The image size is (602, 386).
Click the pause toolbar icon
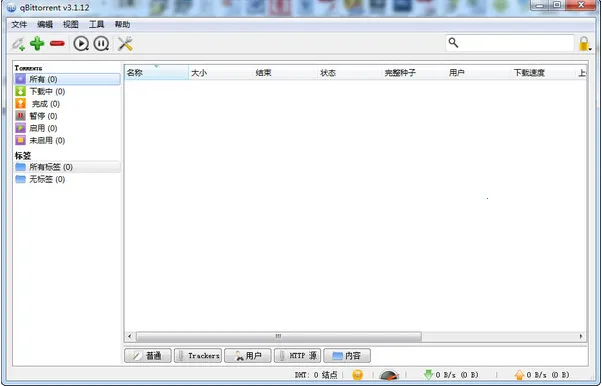click(101, 43)
